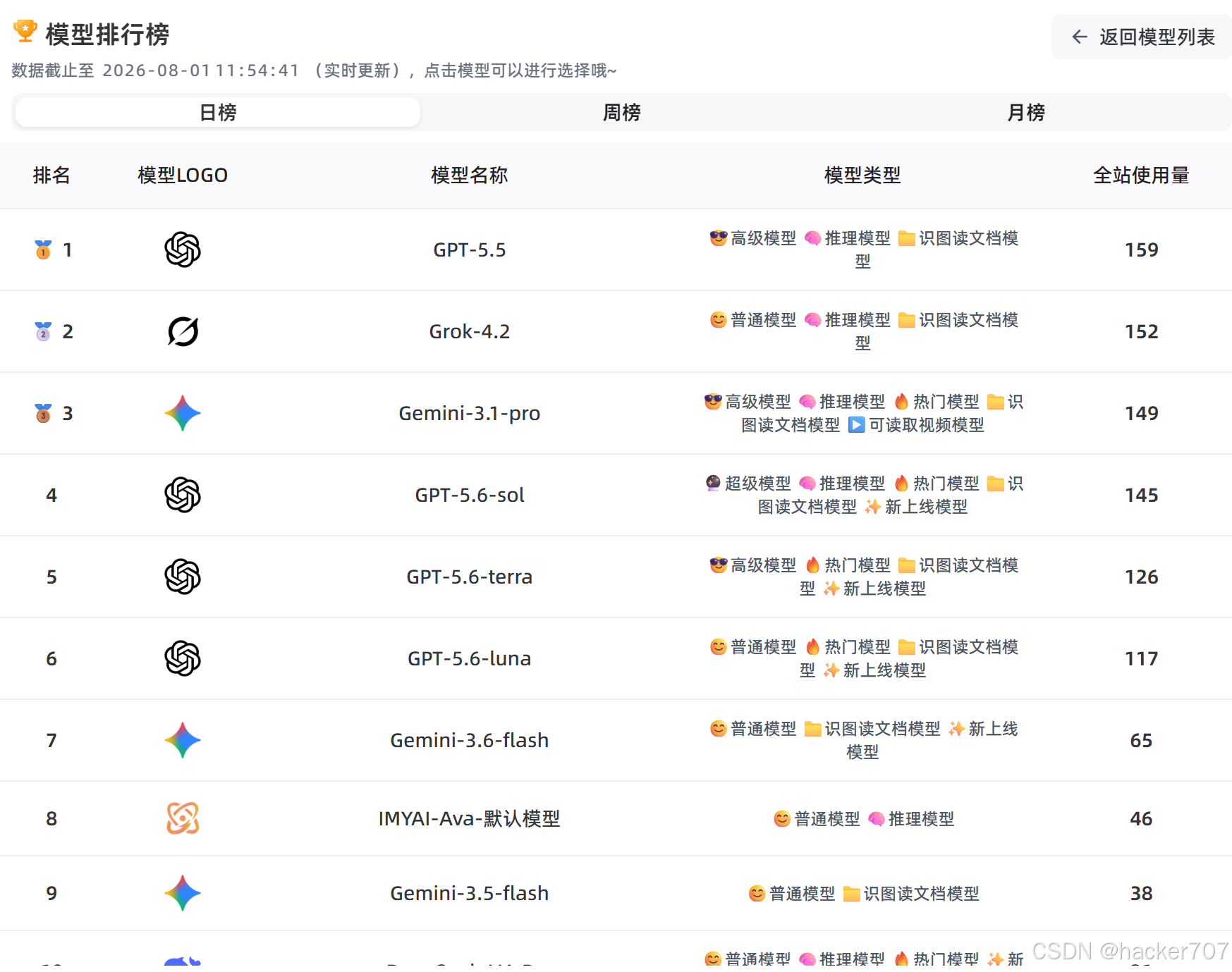Select the GPT-5.5 model name
The image size is (1232, 972).
[470, 250]
